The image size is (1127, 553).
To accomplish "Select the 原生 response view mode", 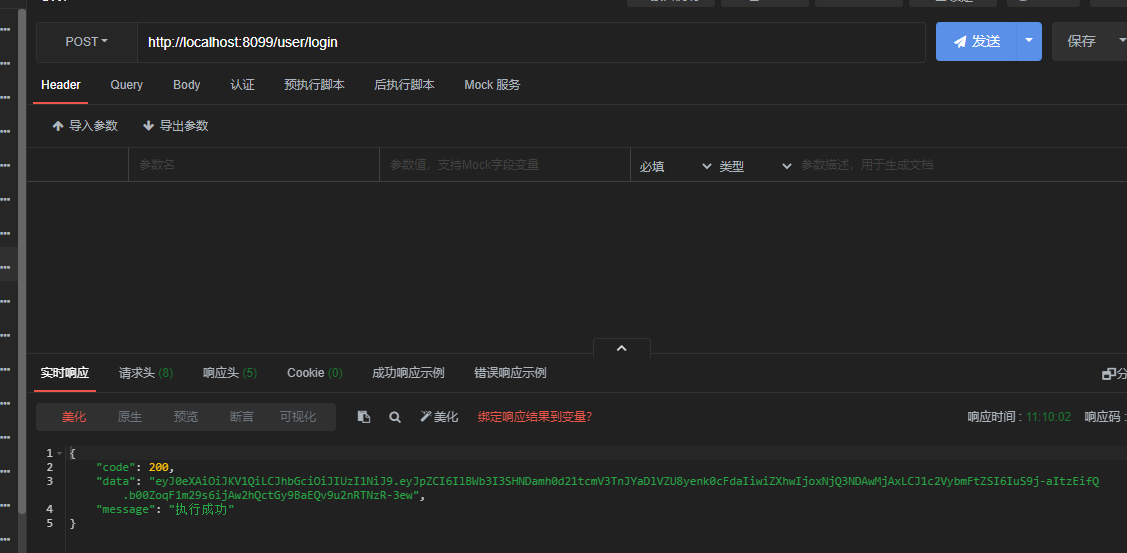I will (130, 416).
